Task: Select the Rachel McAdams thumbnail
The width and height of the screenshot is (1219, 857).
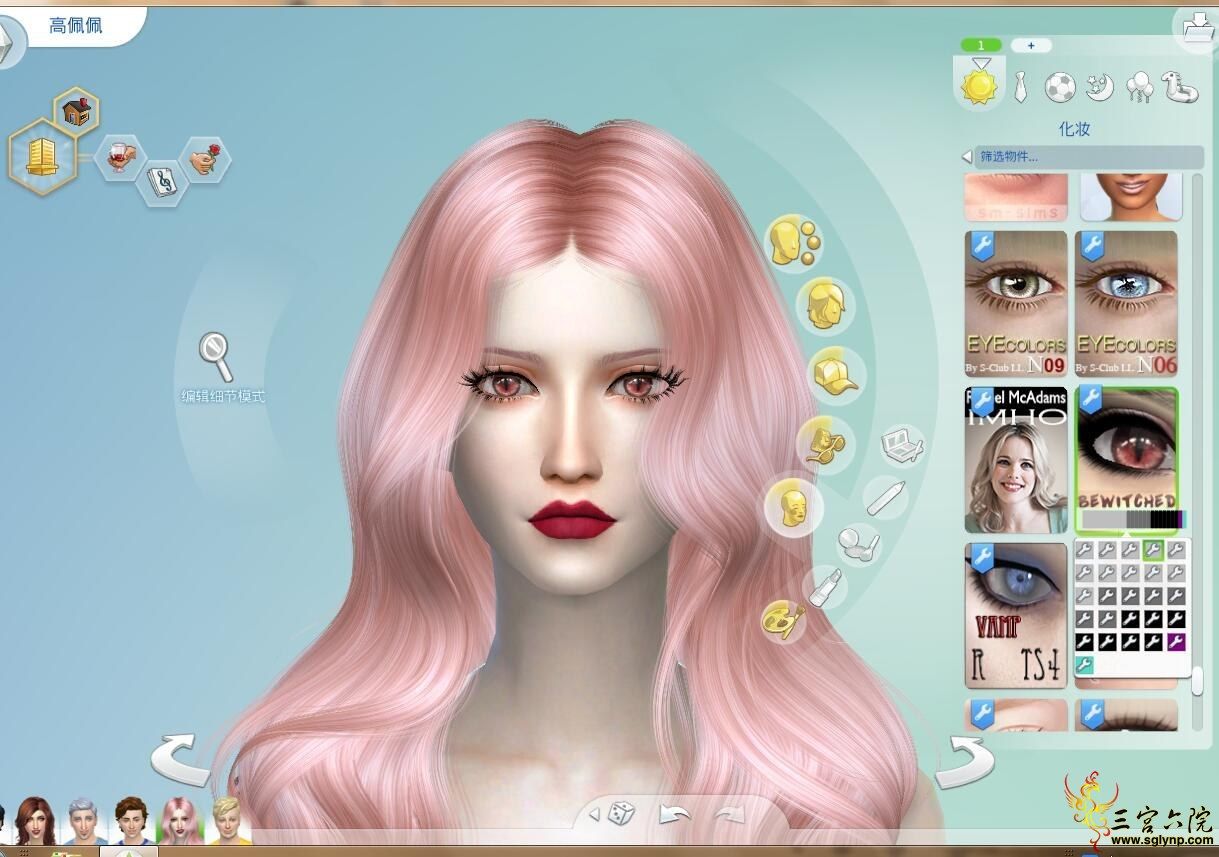Action: click(1016, 460)
